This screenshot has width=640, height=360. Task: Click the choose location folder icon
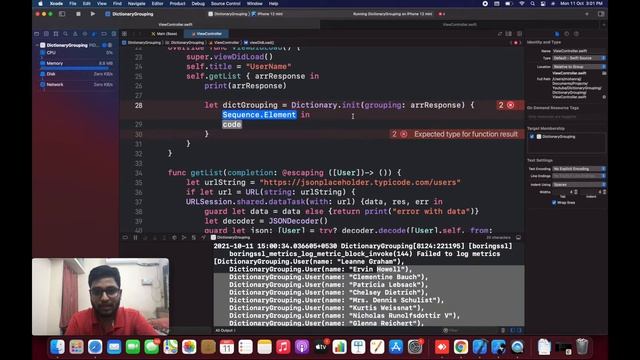point(604,73)
